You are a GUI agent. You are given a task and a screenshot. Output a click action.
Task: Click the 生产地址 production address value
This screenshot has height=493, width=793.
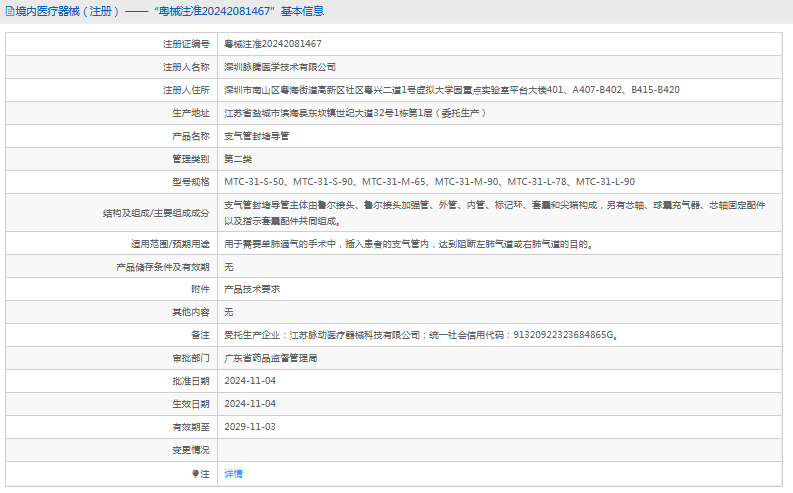355,113
